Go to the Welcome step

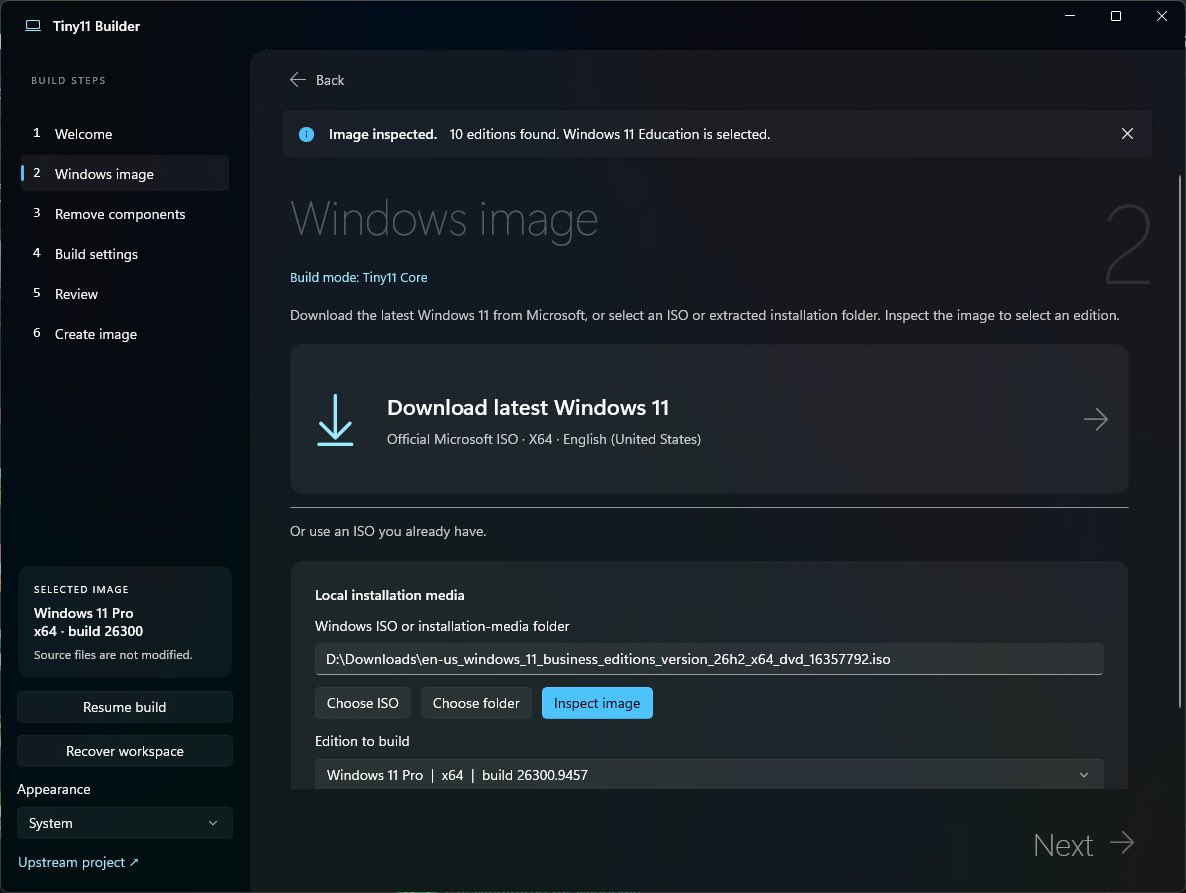(125, 134)
